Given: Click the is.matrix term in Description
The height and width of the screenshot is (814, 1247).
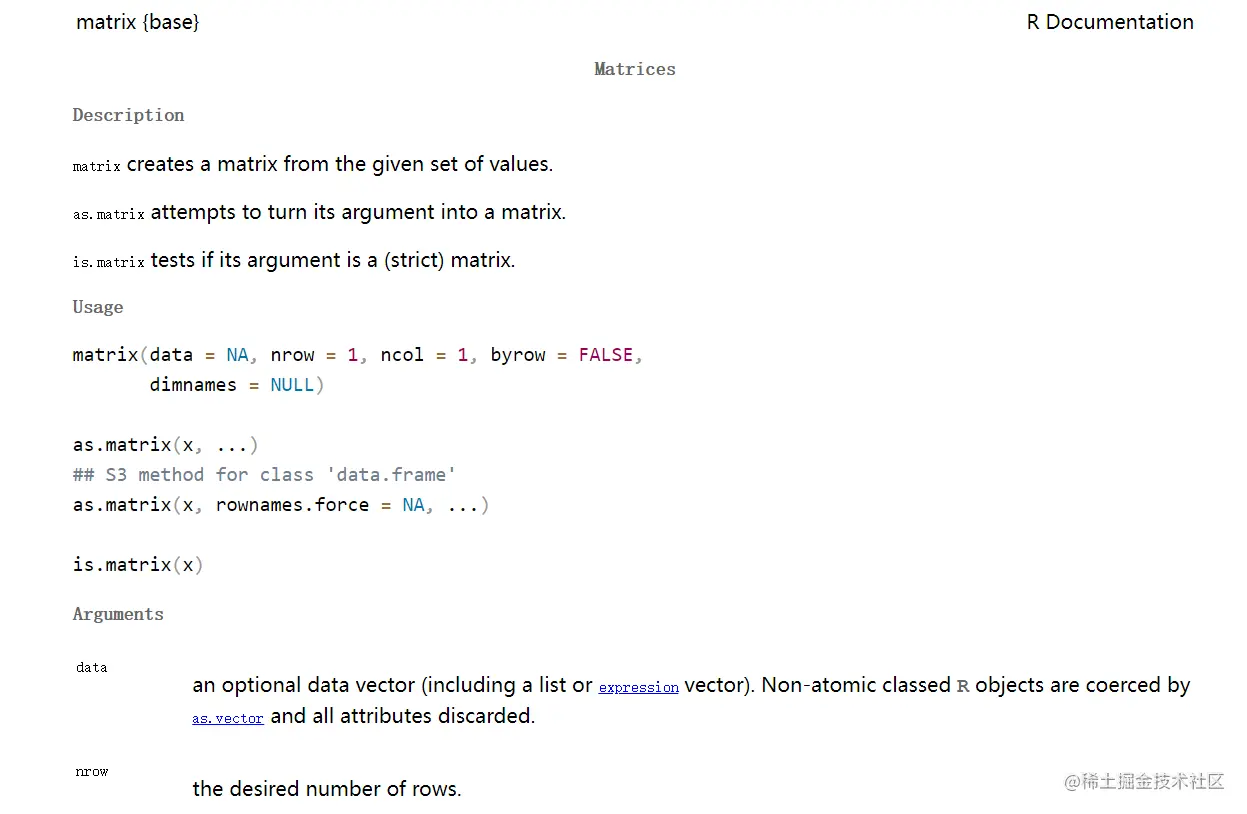Looking at the screenshot, I should (109, 262).
